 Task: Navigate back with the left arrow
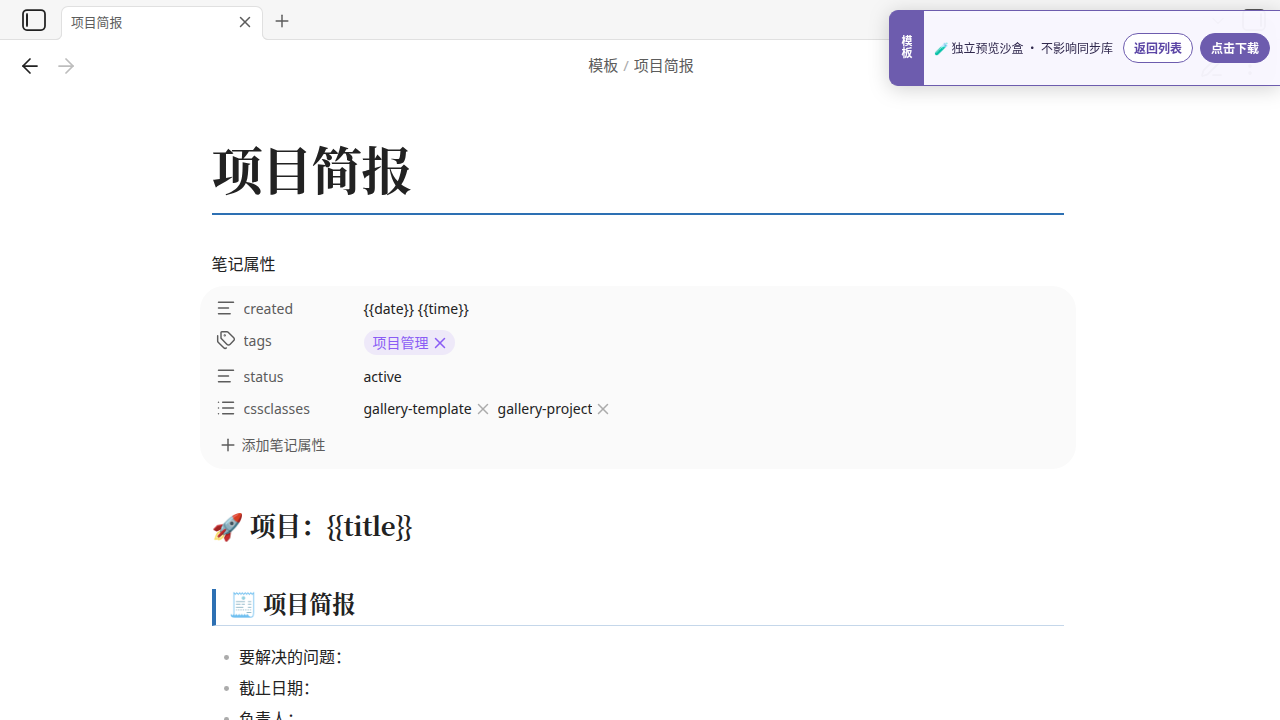[29, 66]
